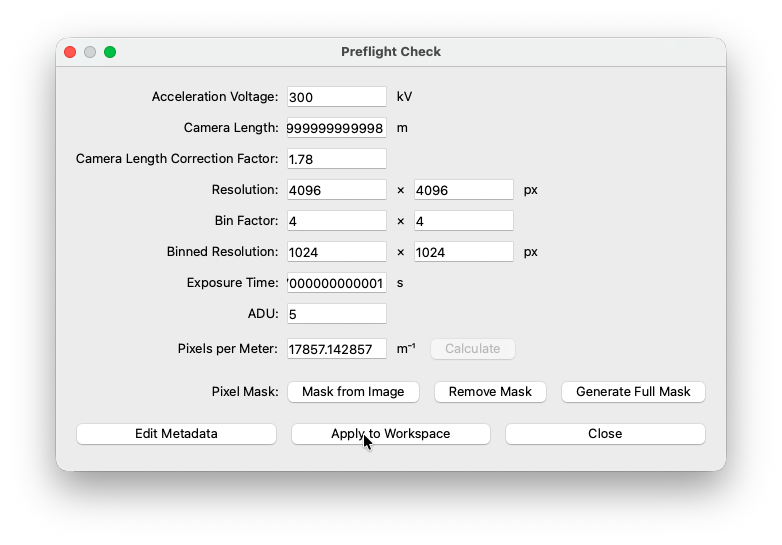Viewport: 782px width, 545px height.
Task: Generate Full Mask for pixels
Action: [x=633, y=392]
